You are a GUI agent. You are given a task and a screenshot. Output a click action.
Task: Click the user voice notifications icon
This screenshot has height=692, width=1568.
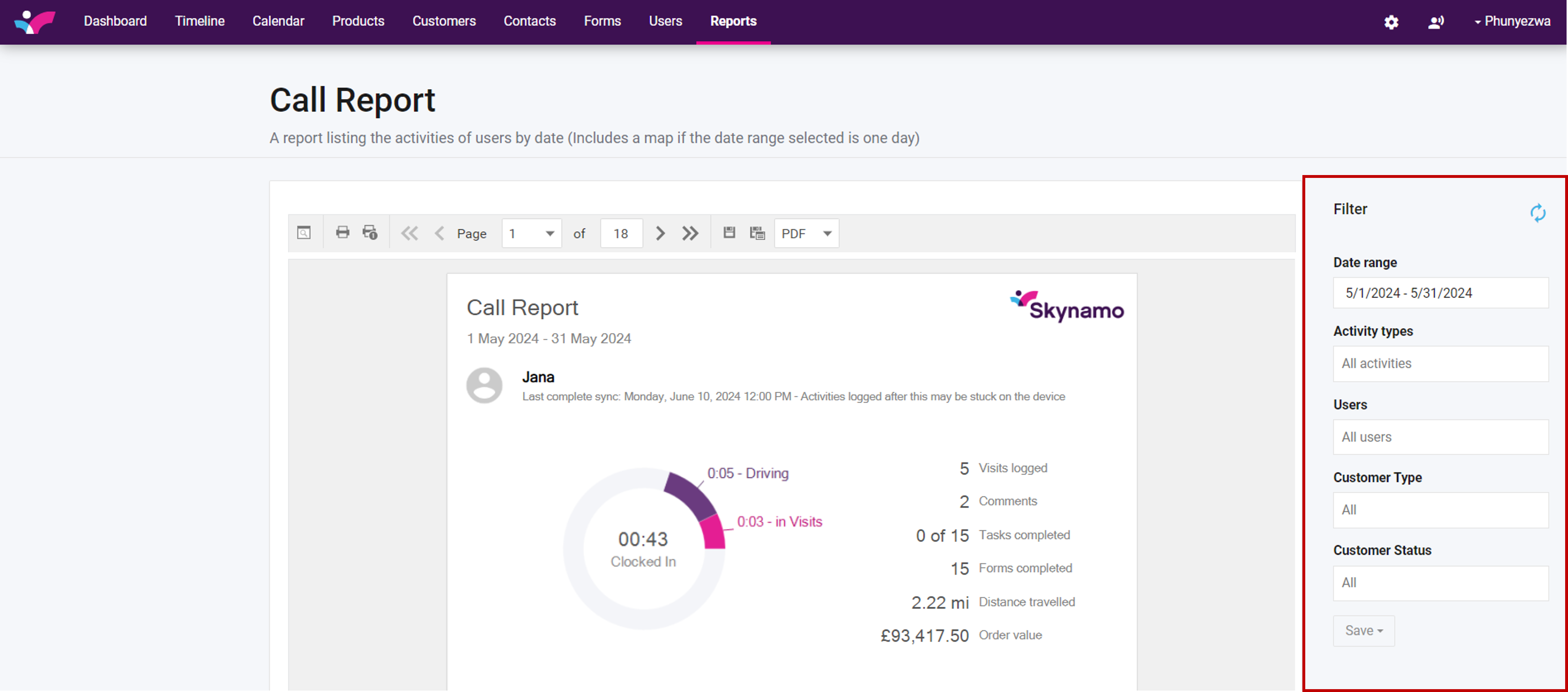click(x=1436, y=22)
